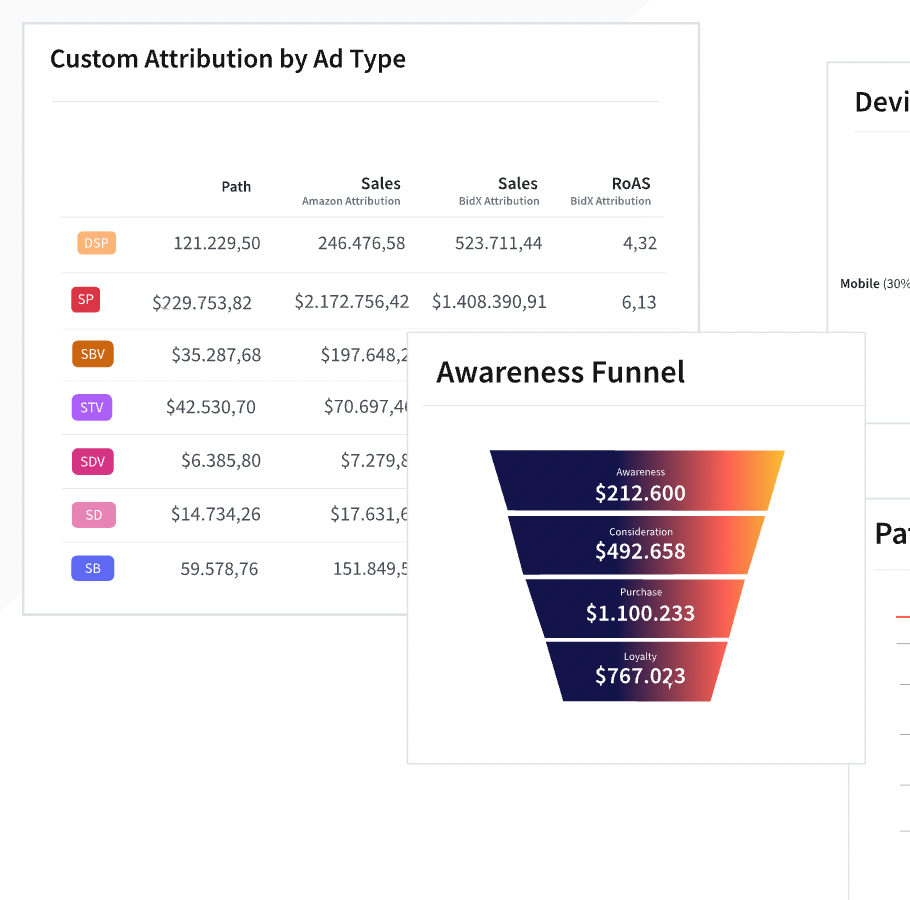This screenshot has width=910, height=900.
Task: Click the Sales BidX Attribution header
Action: pyautogui.click(x=499, y=191)
